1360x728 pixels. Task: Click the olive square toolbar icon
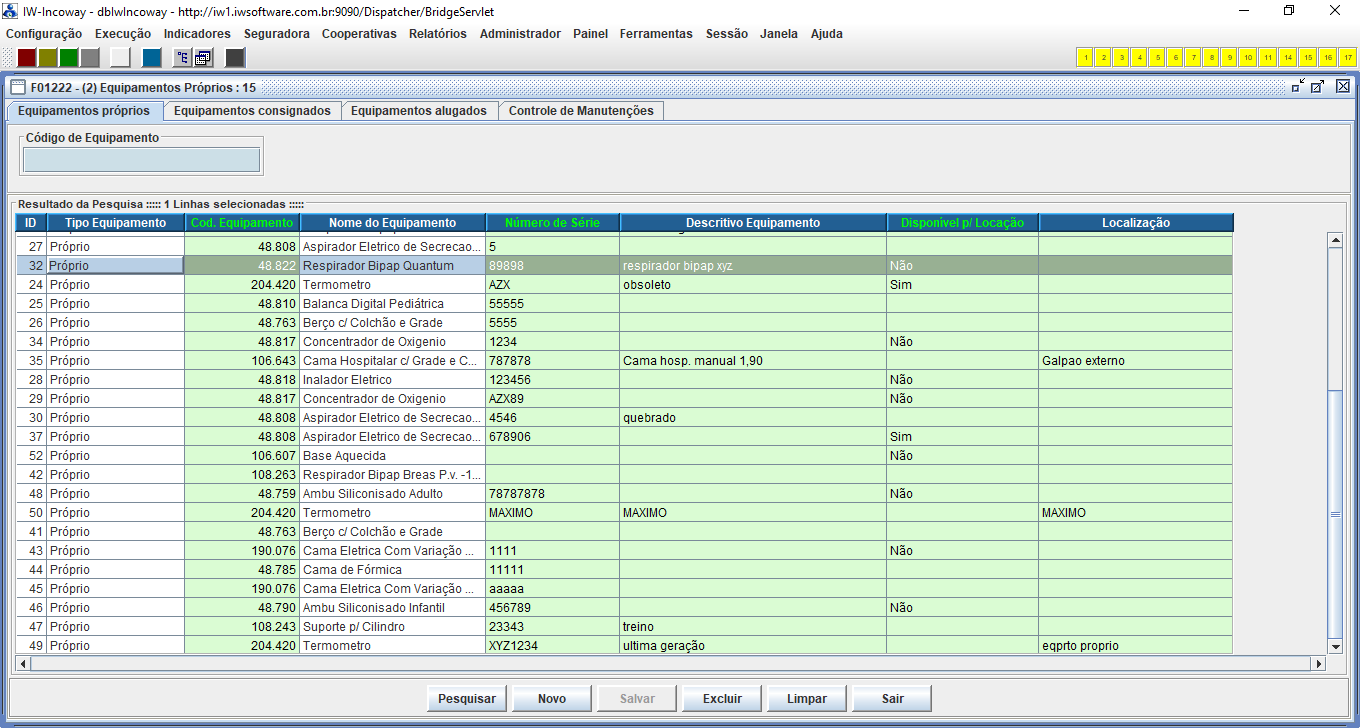48,57
